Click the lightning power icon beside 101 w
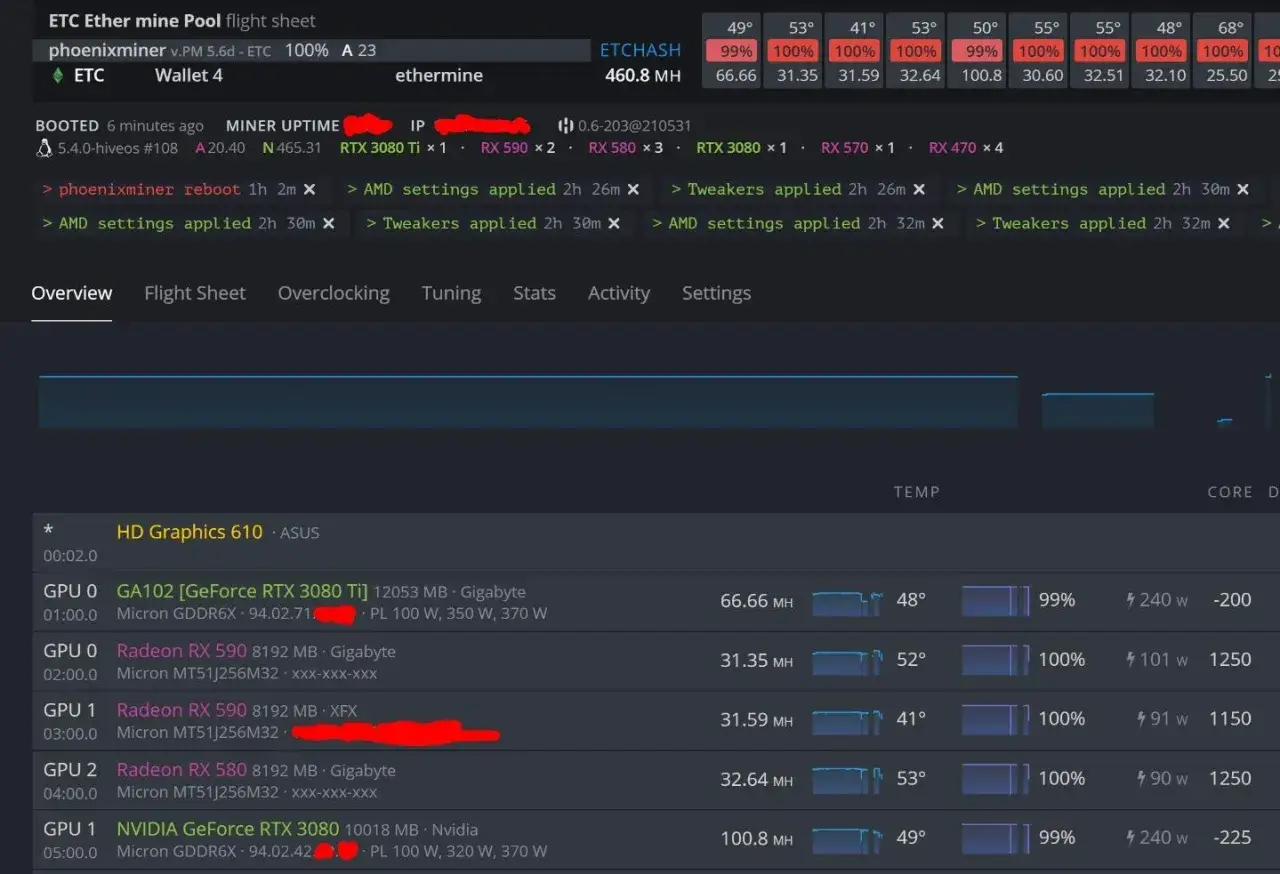 pos(1130,659)
